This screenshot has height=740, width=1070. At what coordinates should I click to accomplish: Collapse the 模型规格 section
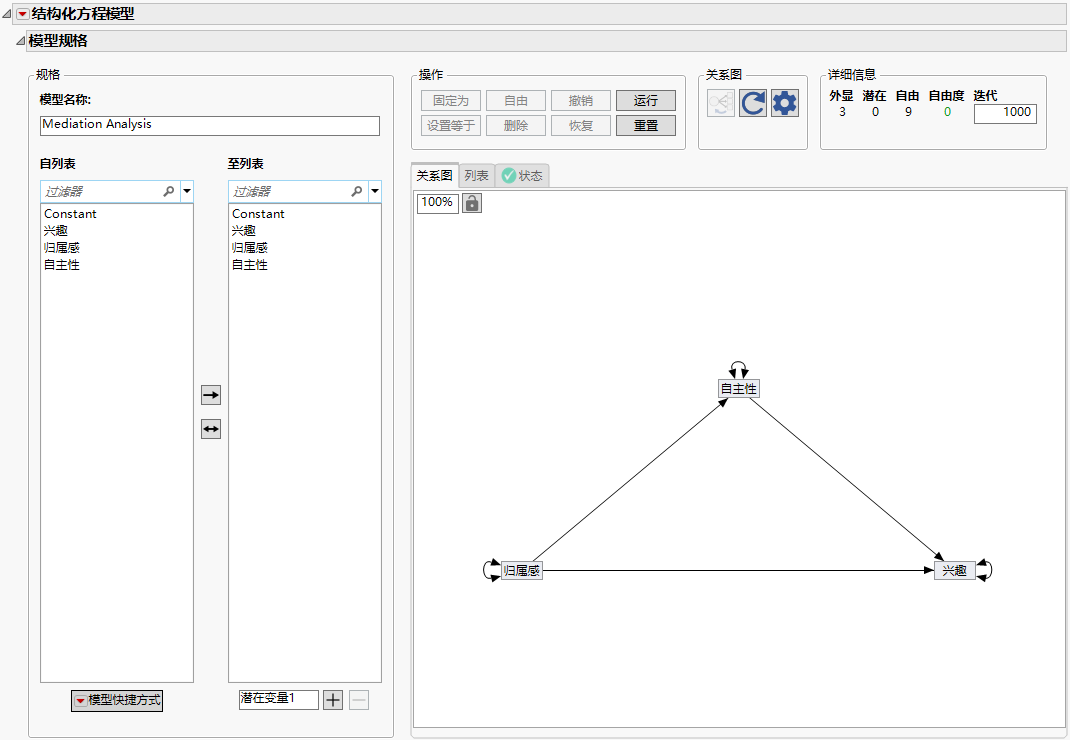(20, 41)
